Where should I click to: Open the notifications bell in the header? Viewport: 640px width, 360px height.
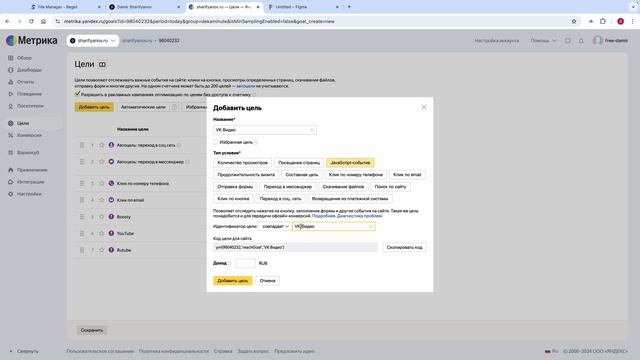[x=581, y=41]
